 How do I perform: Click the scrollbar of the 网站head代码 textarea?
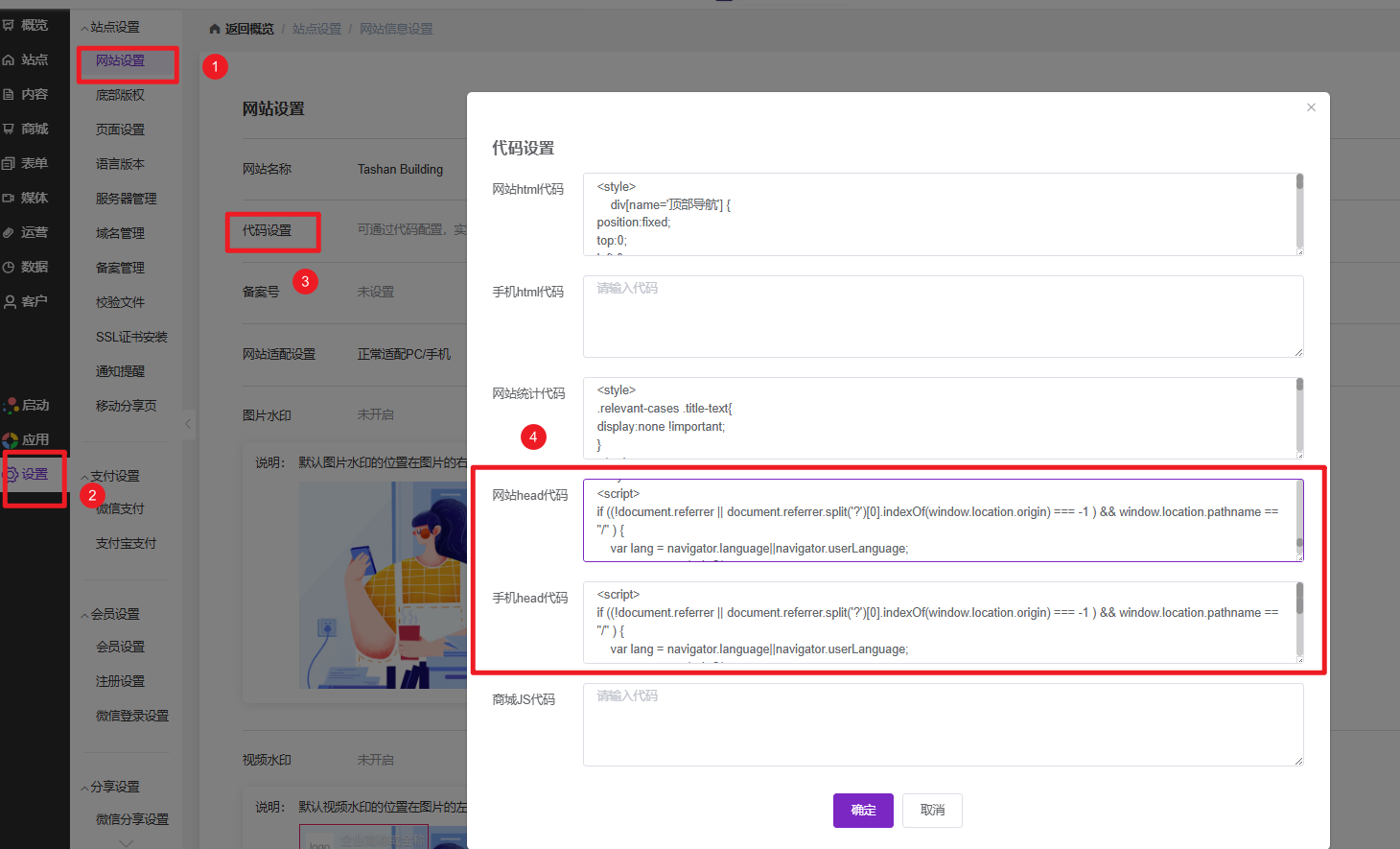click(1299, 544)
